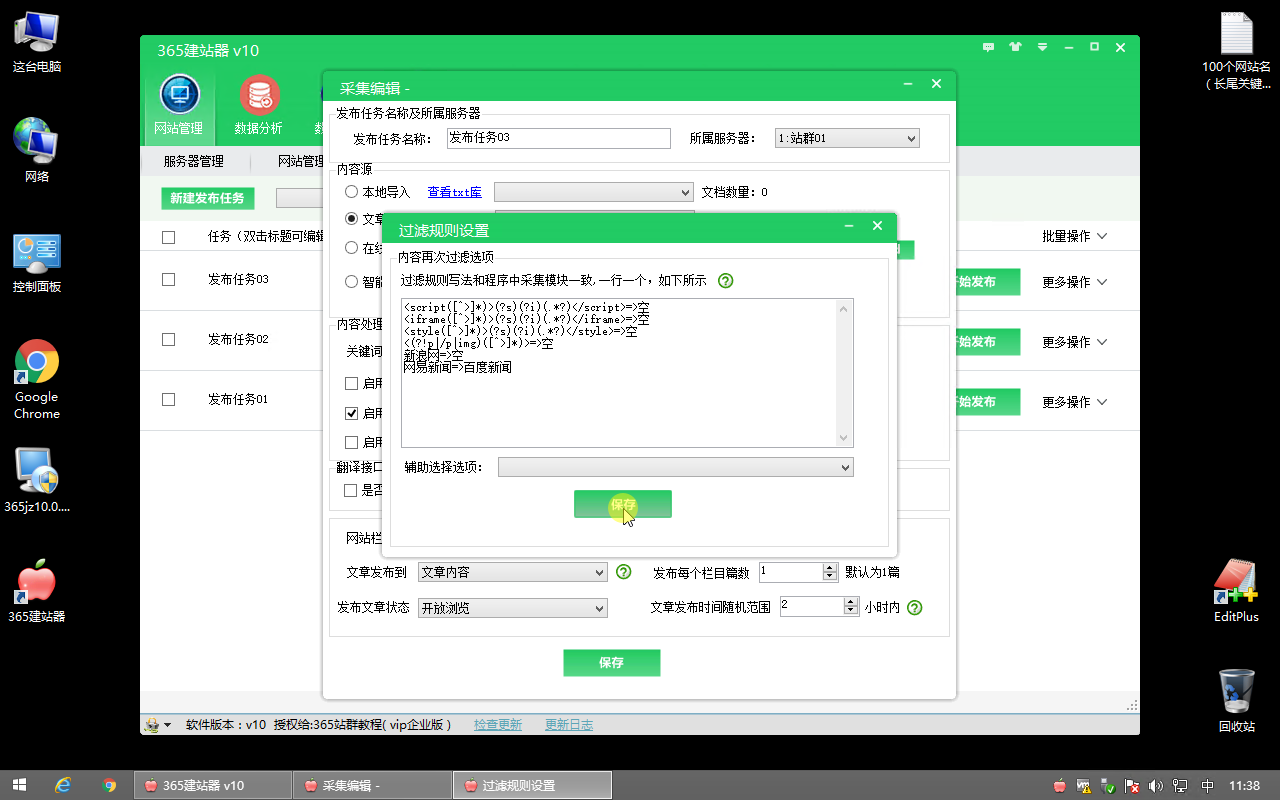The image size is (1280, 800).
Task: Open the 更新日志 link
Action: pyautogui.click(x=569, y=724)
